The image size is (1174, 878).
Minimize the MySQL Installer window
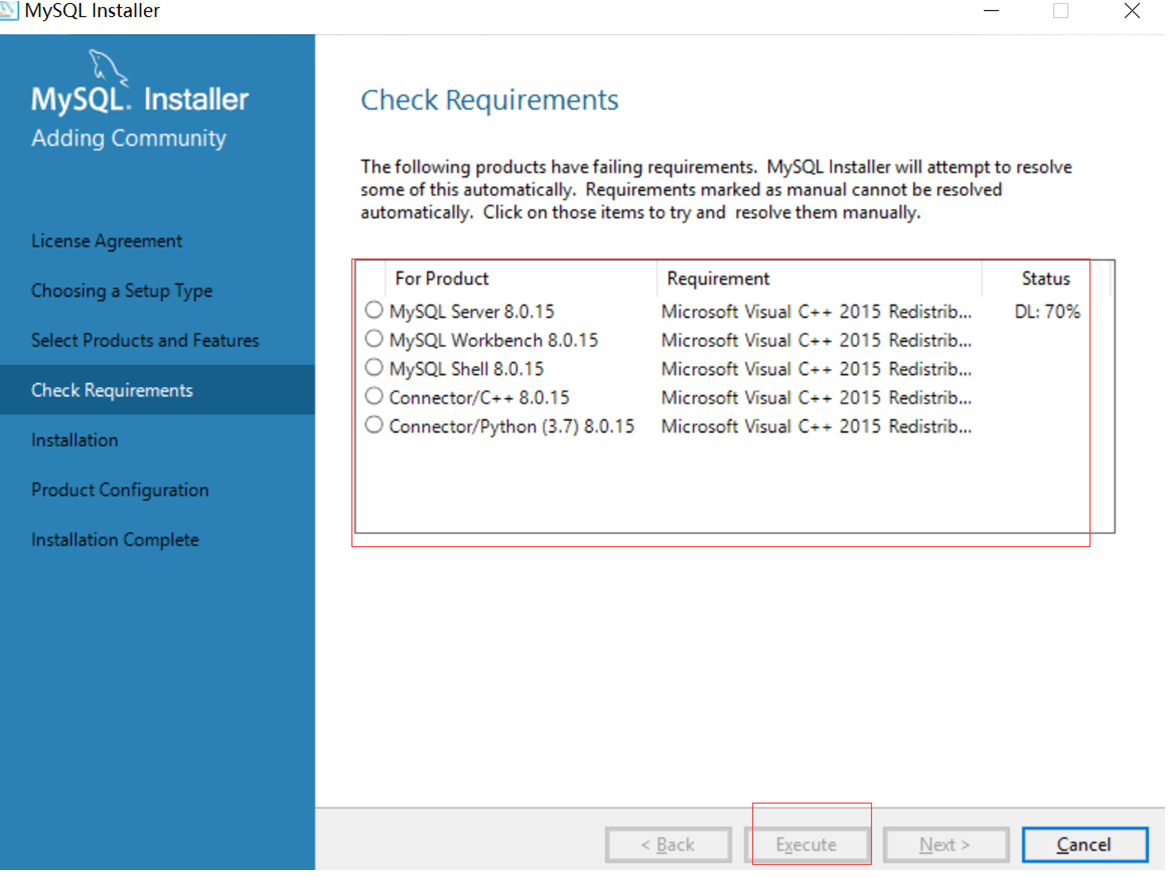(991, 10)
